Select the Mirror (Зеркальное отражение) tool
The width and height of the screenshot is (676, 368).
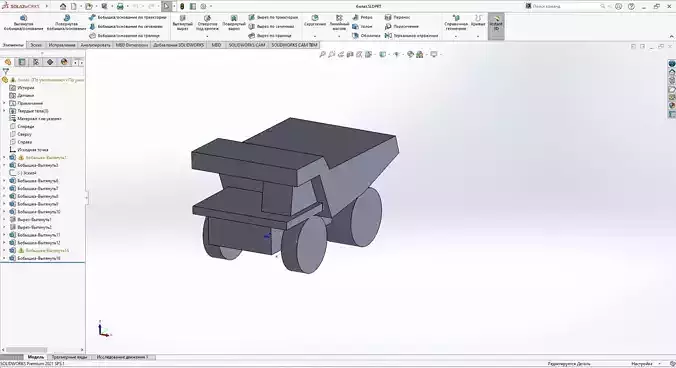(411, 35)
